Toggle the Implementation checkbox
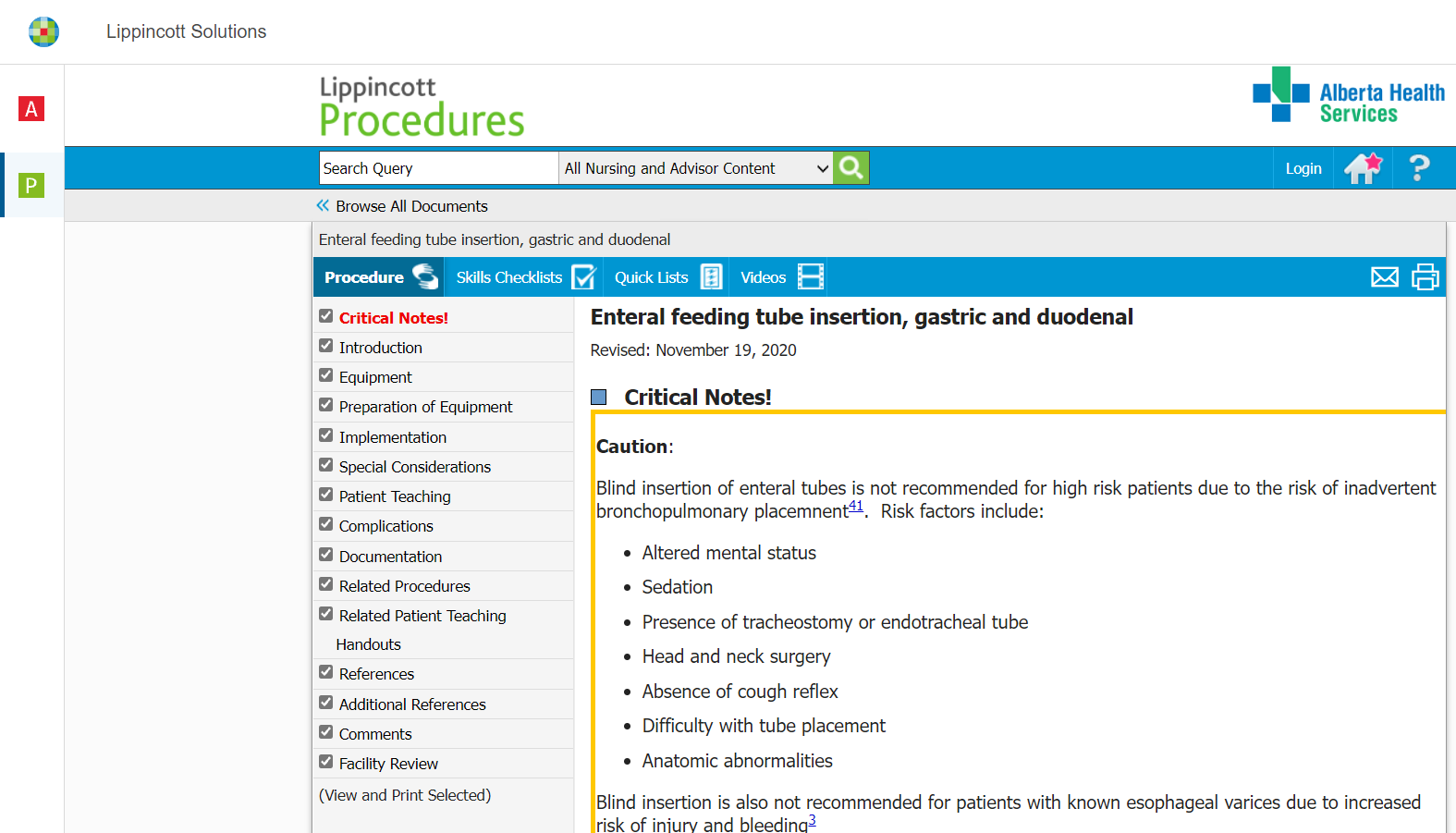The width and height of the screenshot is (1456, 833). coord(326,435)
